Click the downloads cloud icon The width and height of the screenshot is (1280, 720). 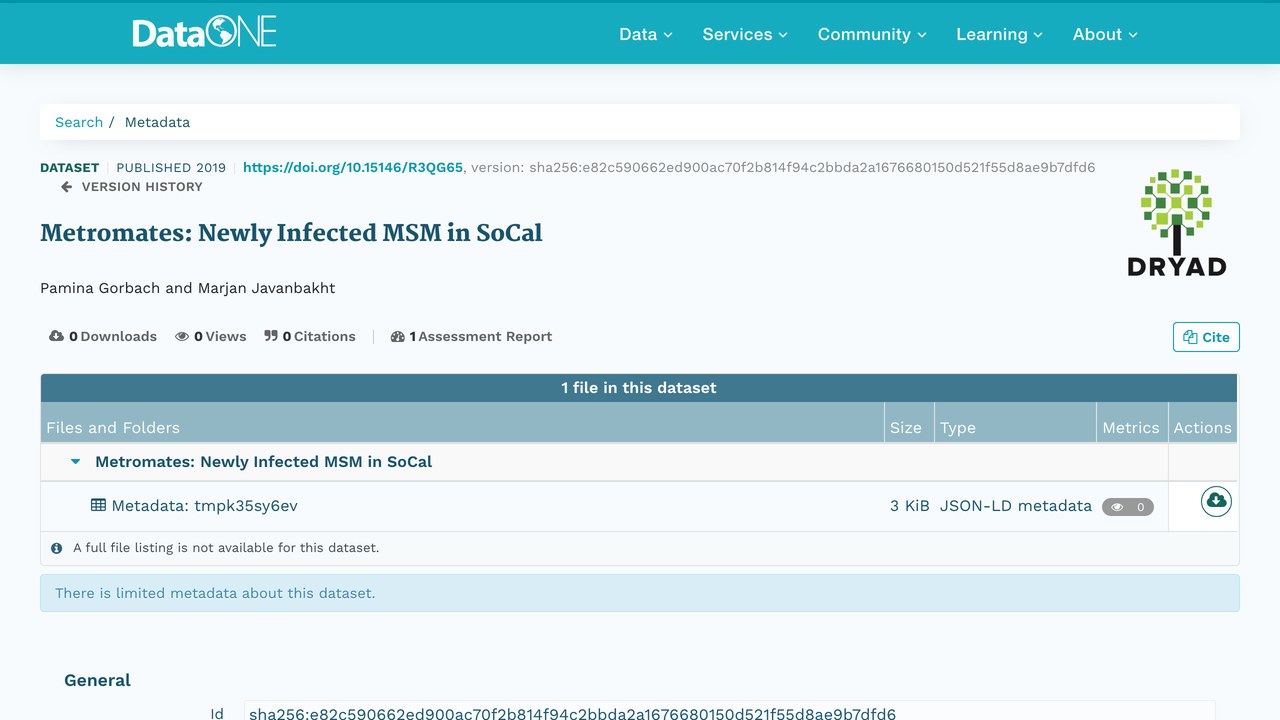click(x=57, y=336)
